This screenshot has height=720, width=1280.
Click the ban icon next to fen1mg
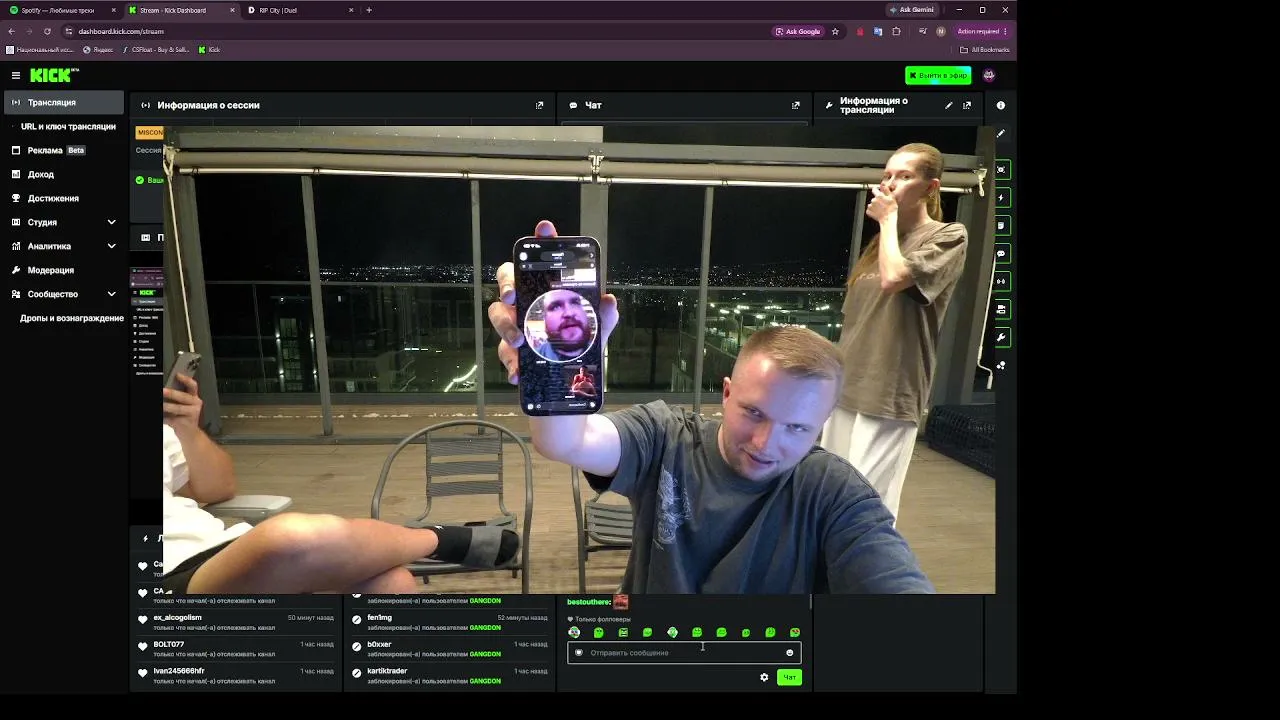(x=356, y=619)
